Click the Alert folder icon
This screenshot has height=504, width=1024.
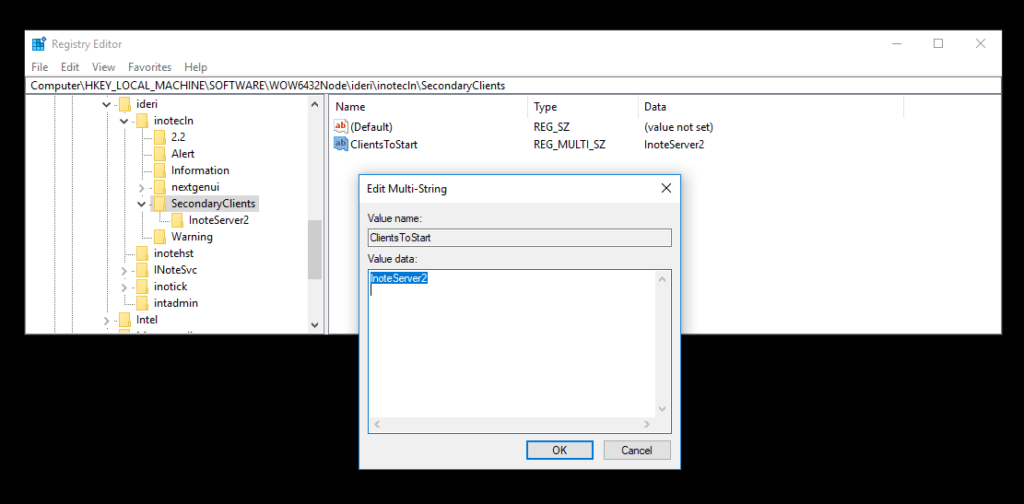(159, 153)
